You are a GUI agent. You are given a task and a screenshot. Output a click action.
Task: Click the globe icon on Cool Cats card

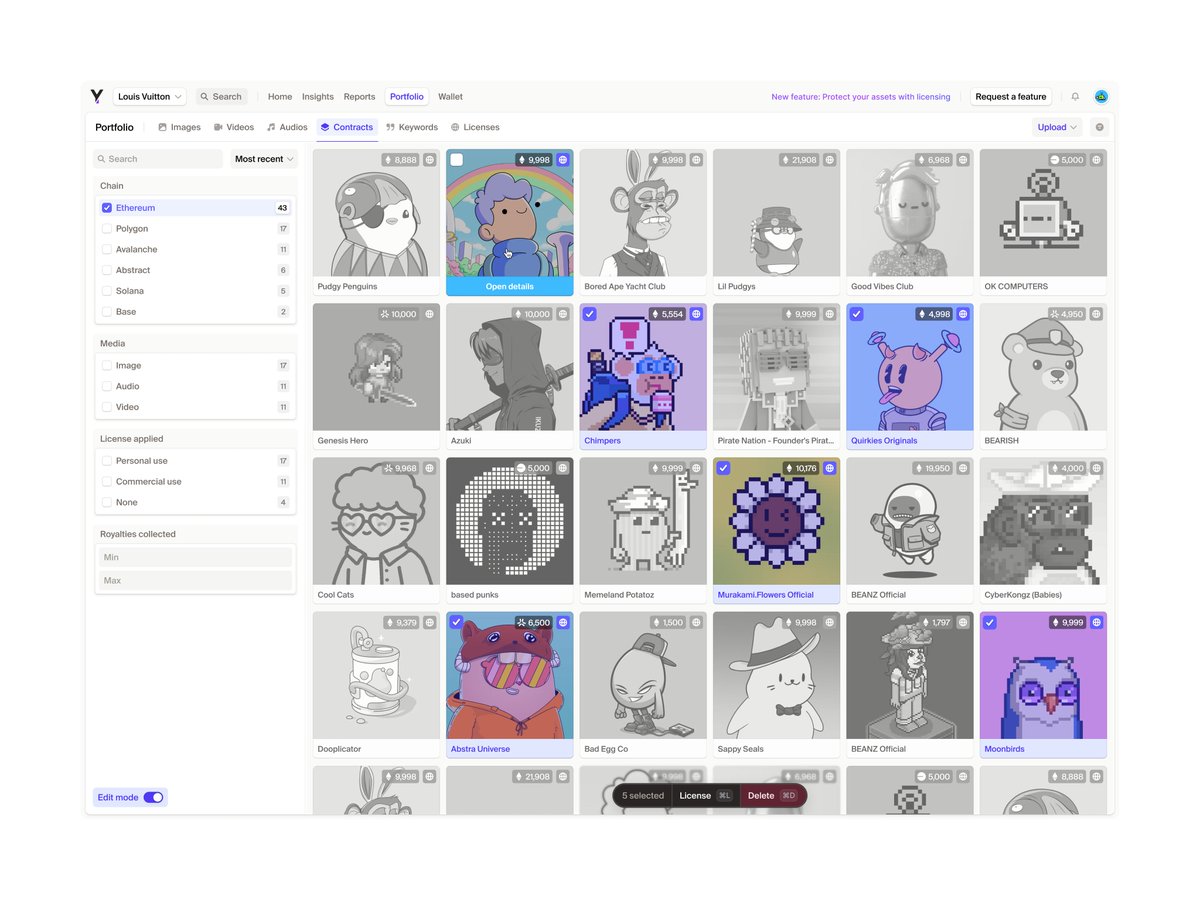click(x=429, y=468)
